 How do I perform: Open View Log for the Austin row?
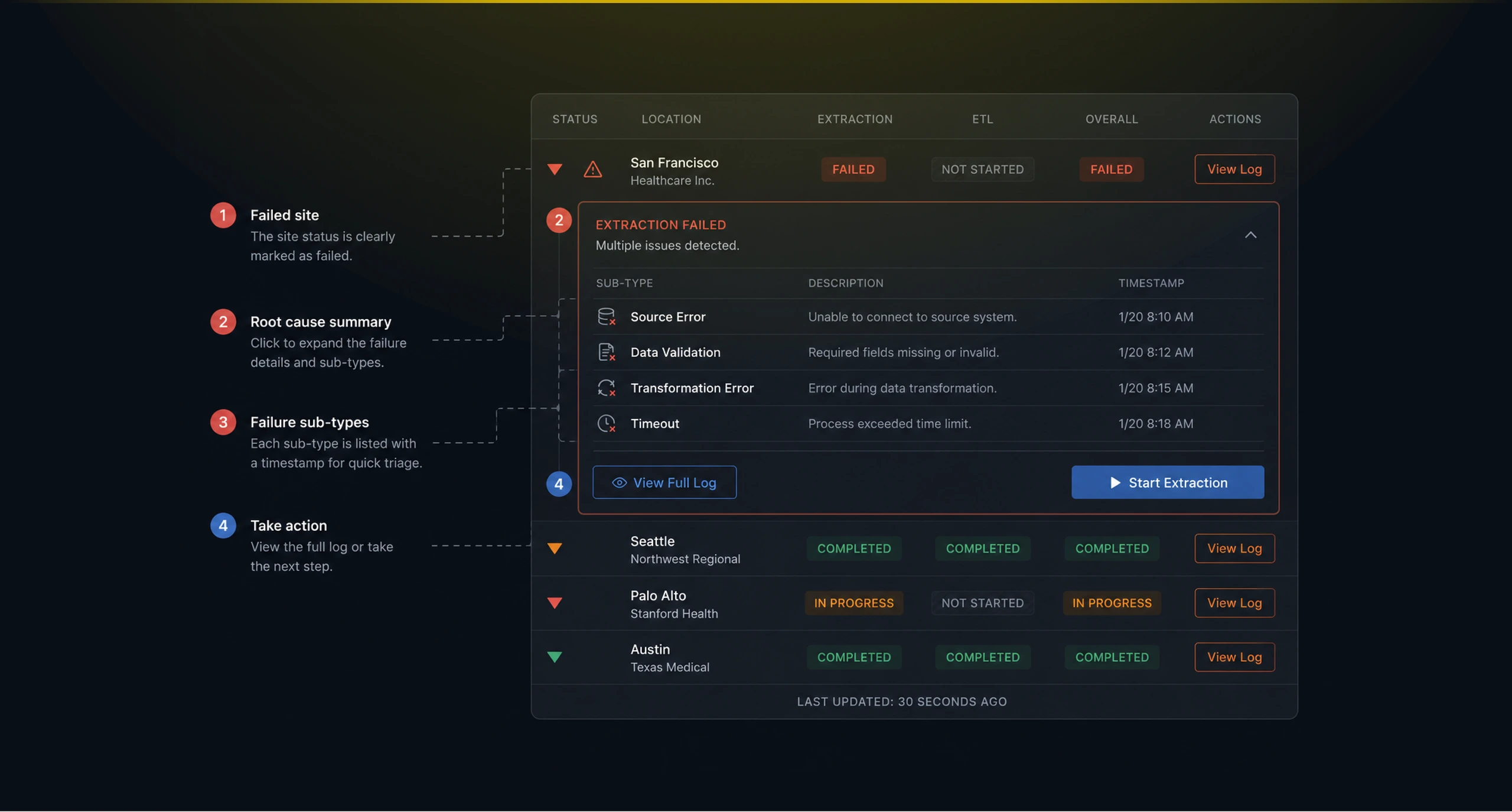1234,657
